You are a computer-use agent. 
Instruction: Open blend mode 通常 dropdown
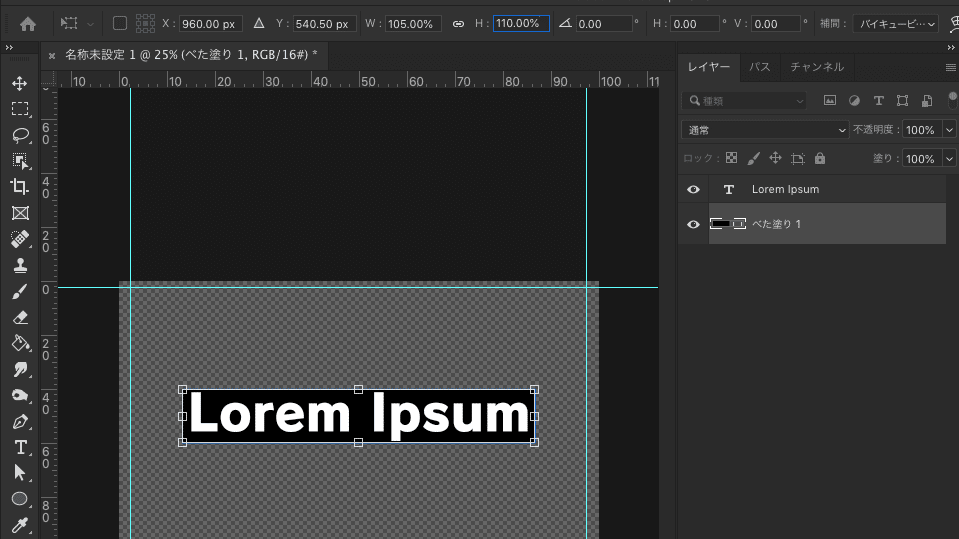pos(765,130)
